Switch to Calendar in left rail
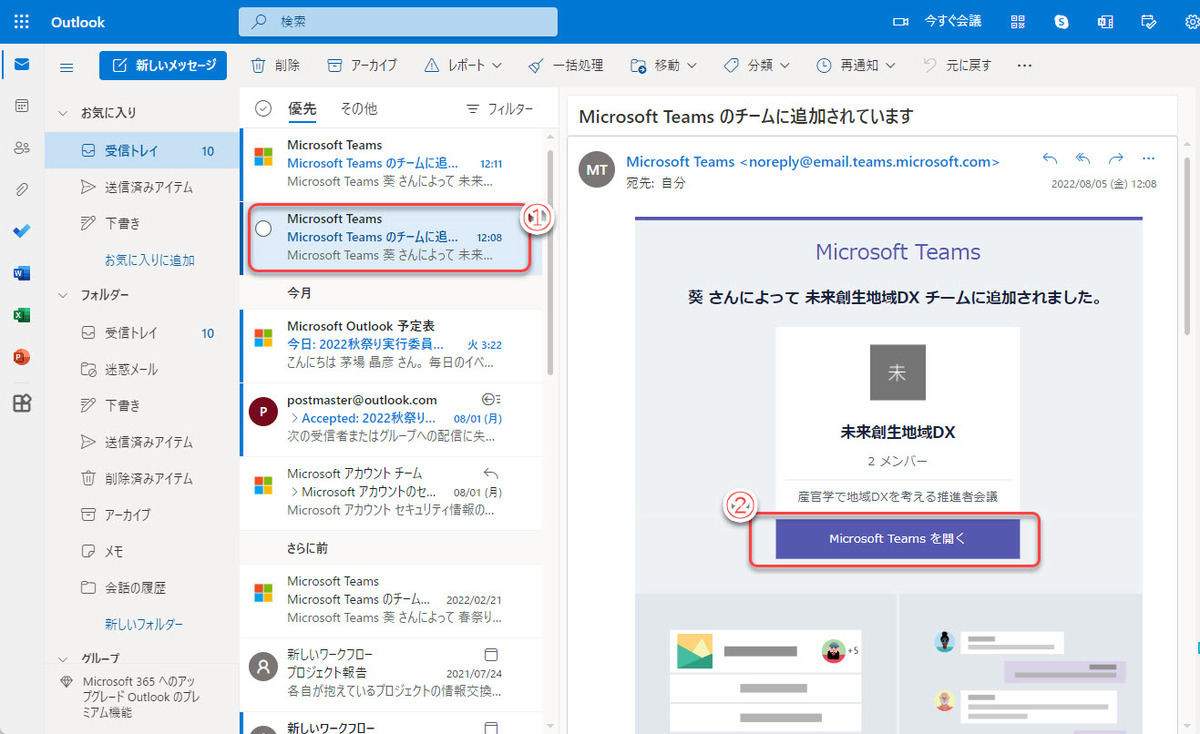Screen dimensions: 1200x734 22,105
